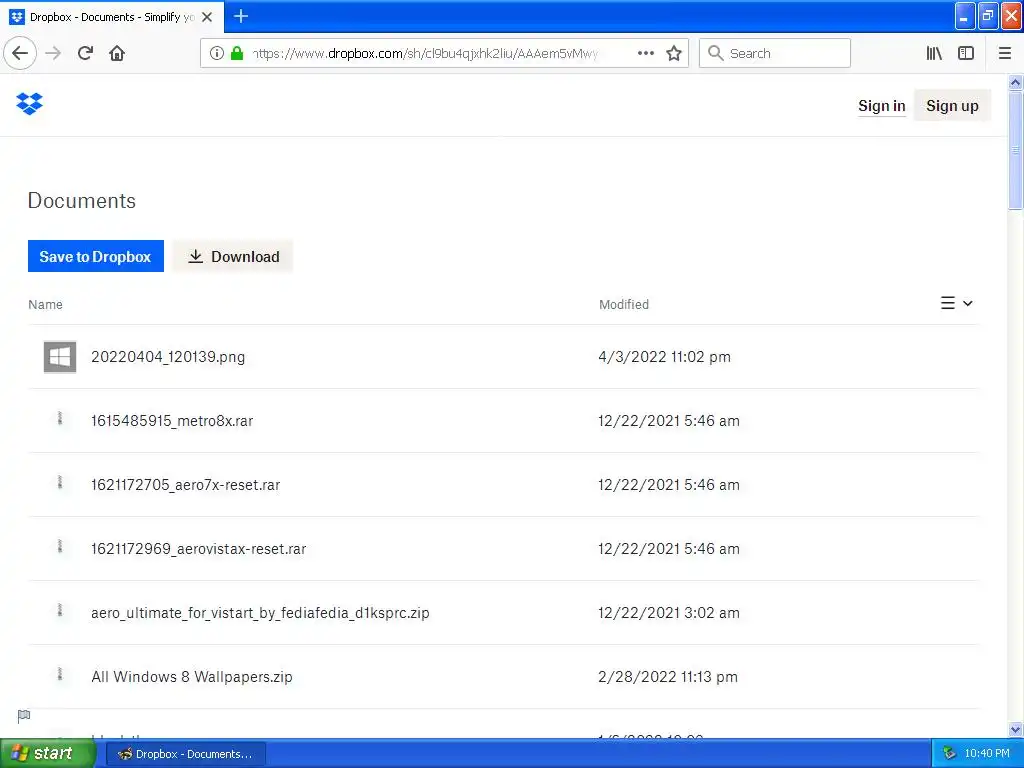Click the date 4/3/2022 11:02 pm

664,357
